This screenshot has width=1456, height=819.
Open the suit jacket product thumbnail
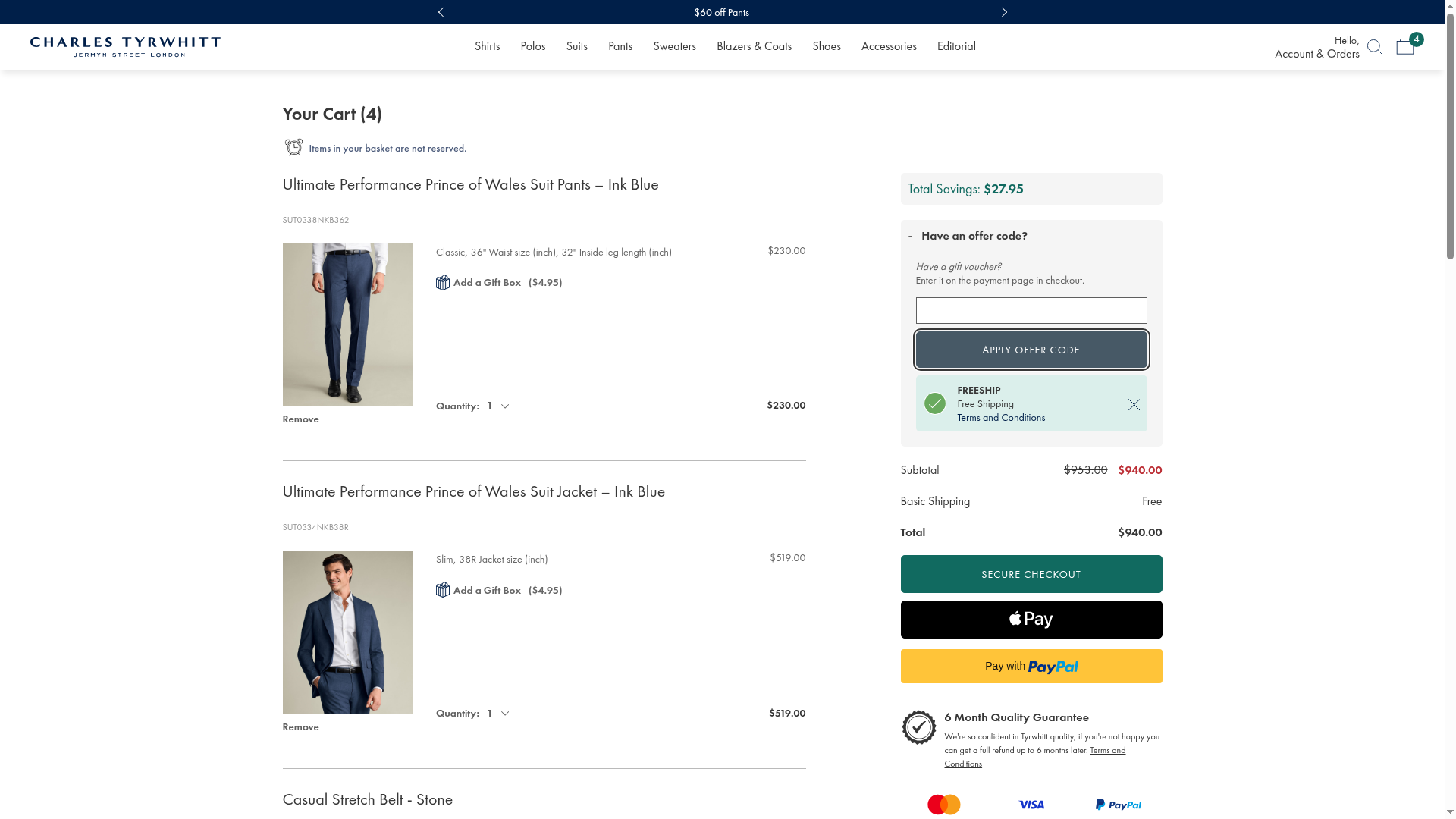coord(347,632)
